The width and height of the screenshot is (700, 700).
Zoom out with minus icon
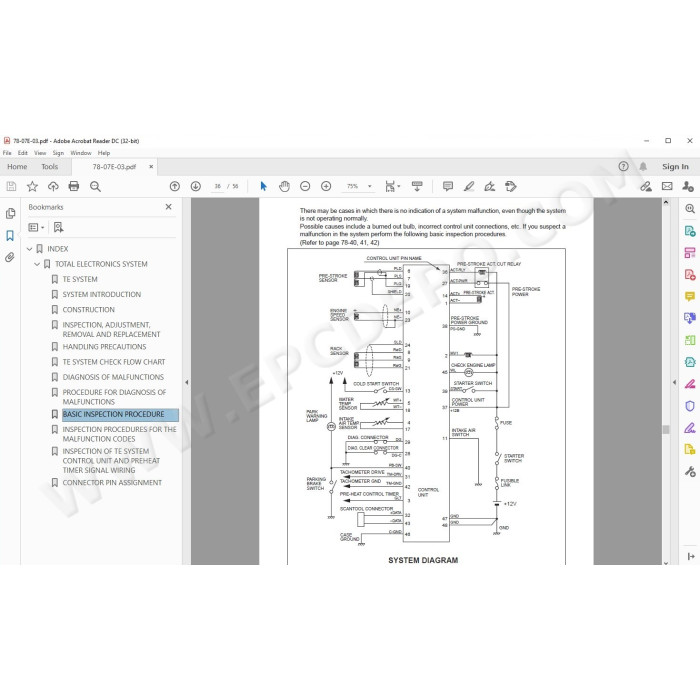[305, 186]
